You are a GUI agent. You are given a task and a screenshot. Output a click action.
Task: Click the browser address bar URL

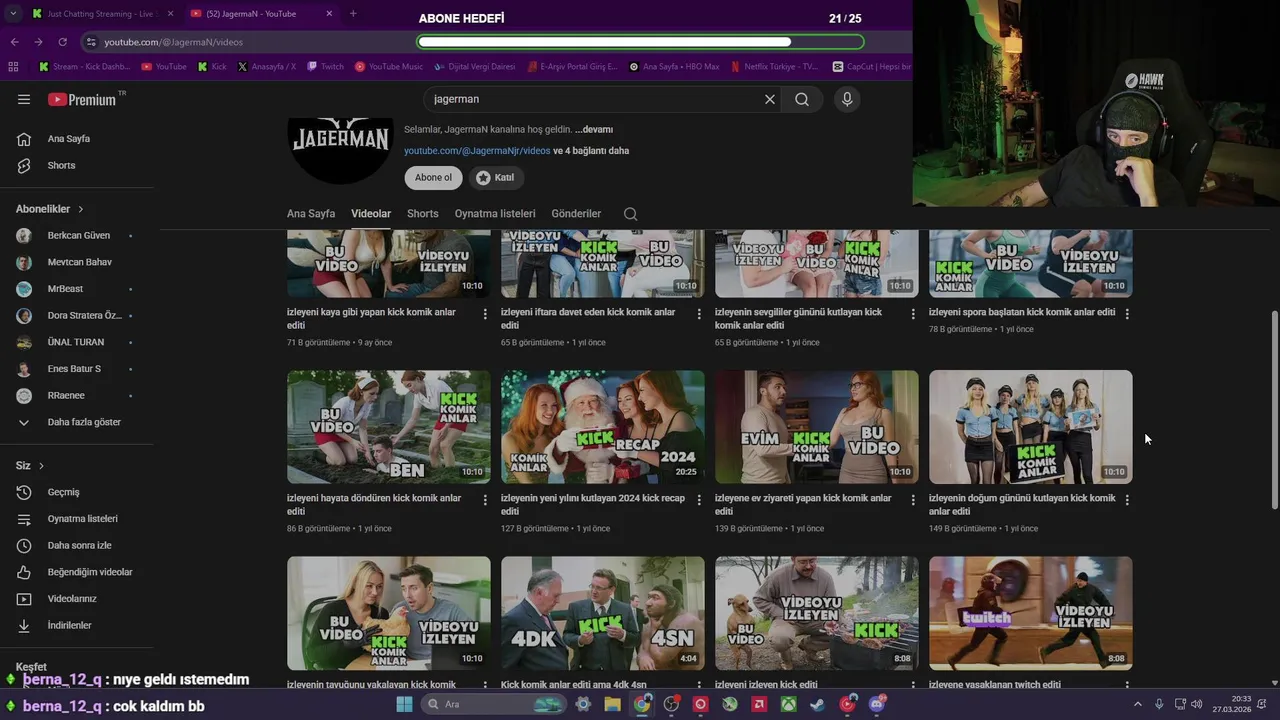point(174,42)
